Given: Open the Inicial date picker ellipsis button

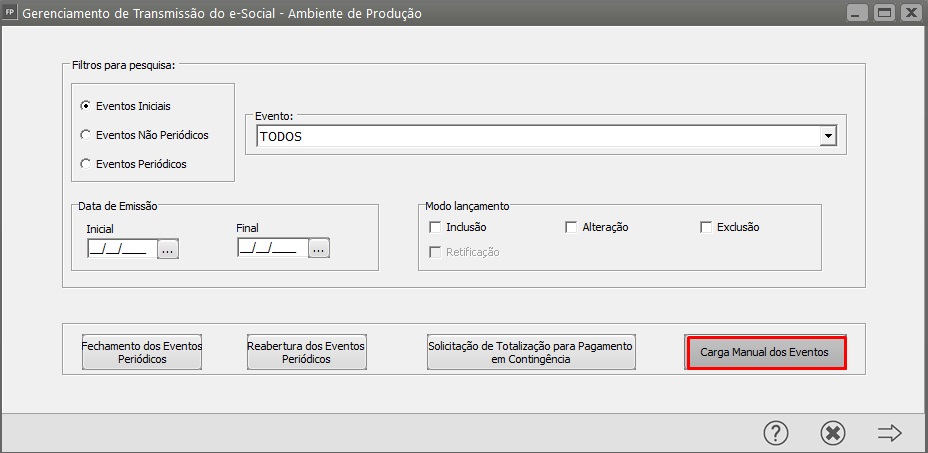Looking at the screenshot, I should (x=168, y=249).
